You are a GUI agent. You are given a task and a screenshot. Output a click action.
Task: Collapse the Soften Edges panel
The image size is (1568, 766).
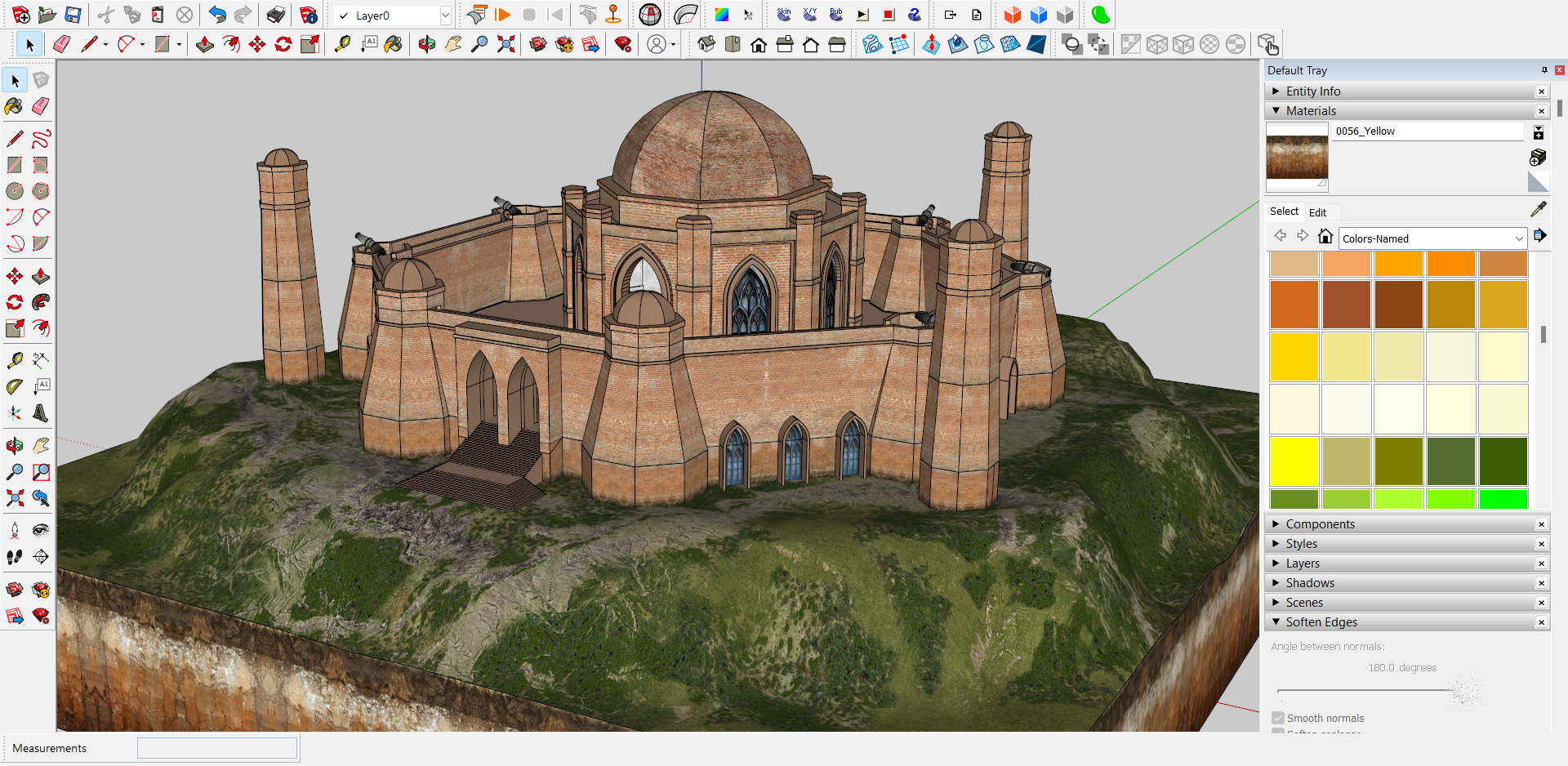coord(1276,622)
